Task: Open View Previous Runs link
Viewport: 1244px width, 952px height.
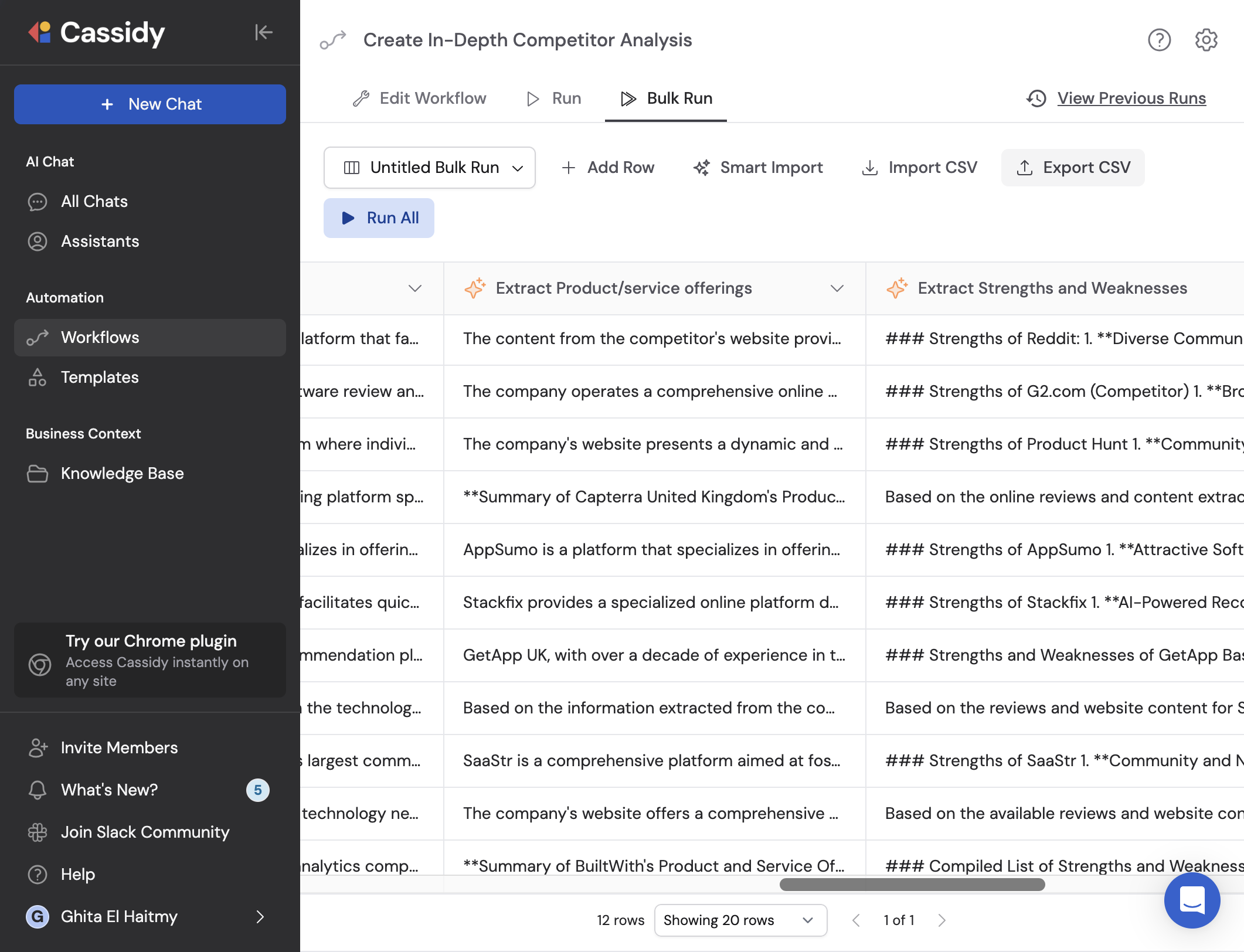Action: 1131,98
